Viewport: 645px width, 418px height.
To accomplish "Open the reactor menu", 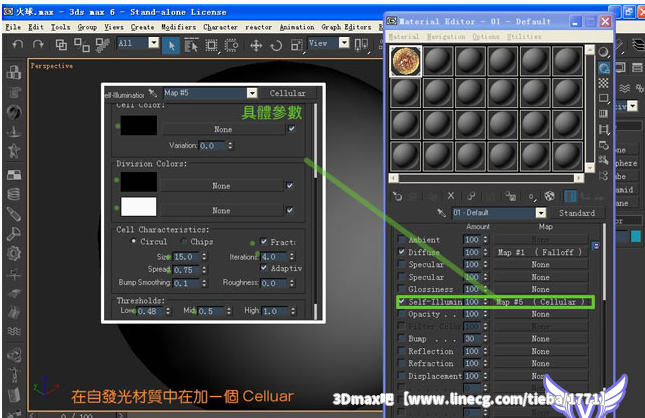I will click(x=258, y=27).
